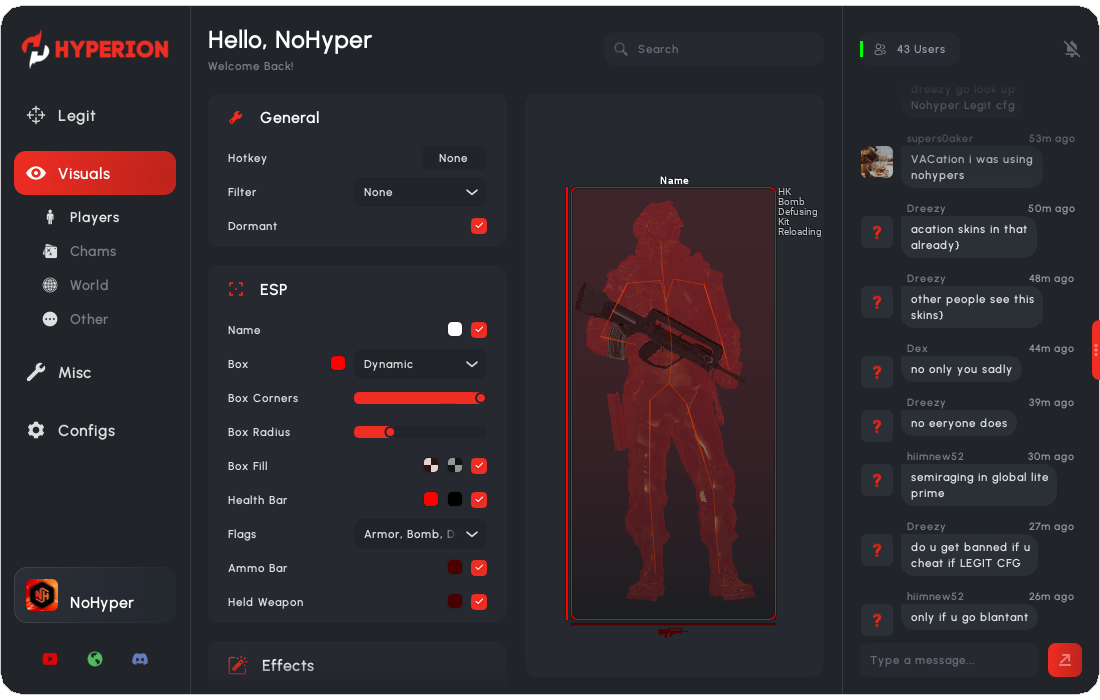Screen dimensions: 1100x700
Task: Disable the Dormant checkbox
Action: pos(479,226)
